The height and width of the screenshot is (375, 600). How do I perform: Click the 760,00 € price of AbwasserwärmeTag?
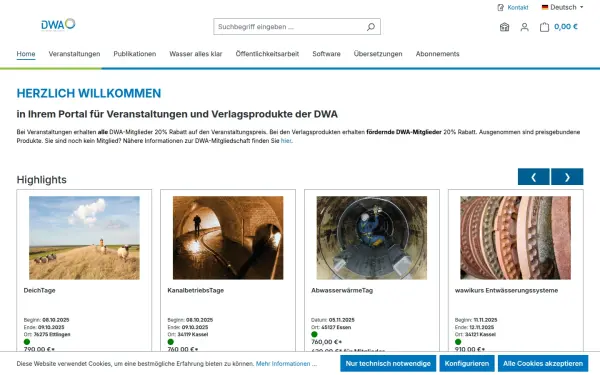[326, 342]
